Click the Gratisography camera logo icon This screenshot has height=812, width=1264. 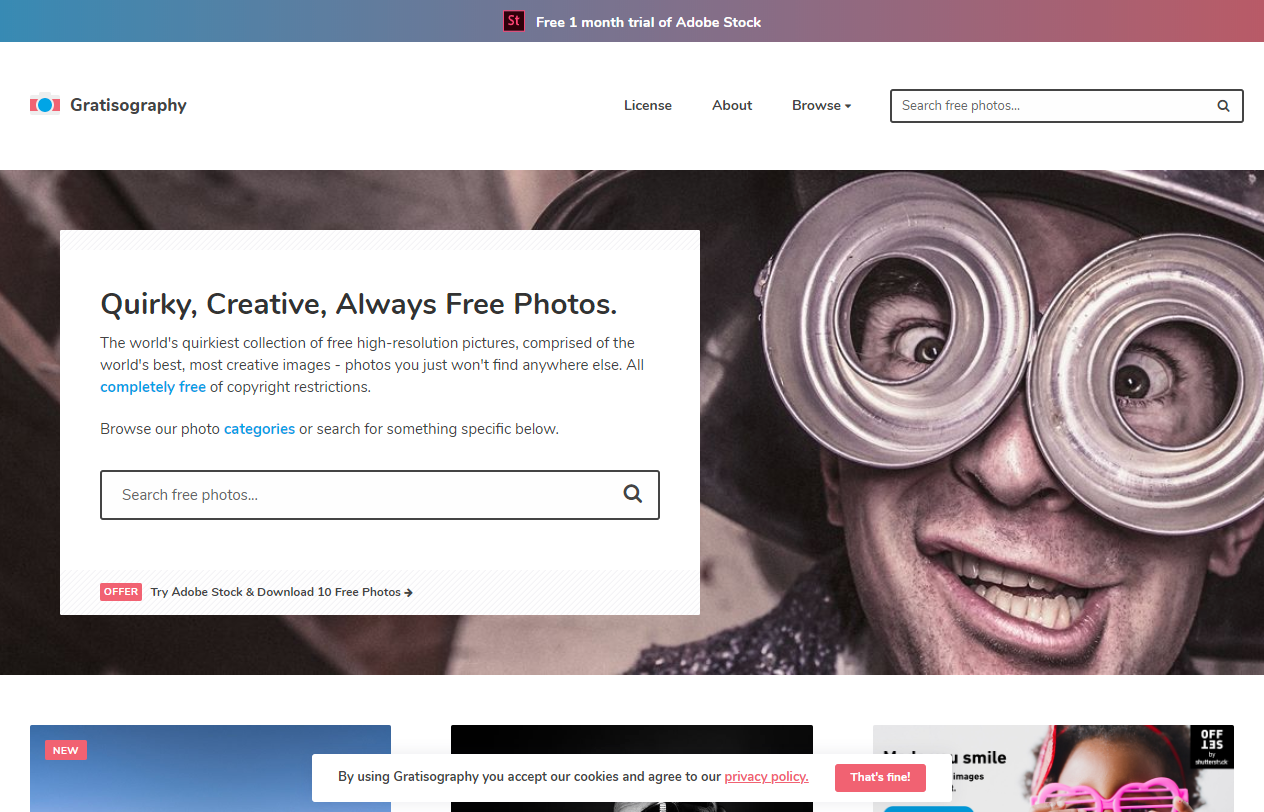tap(45, 104)
